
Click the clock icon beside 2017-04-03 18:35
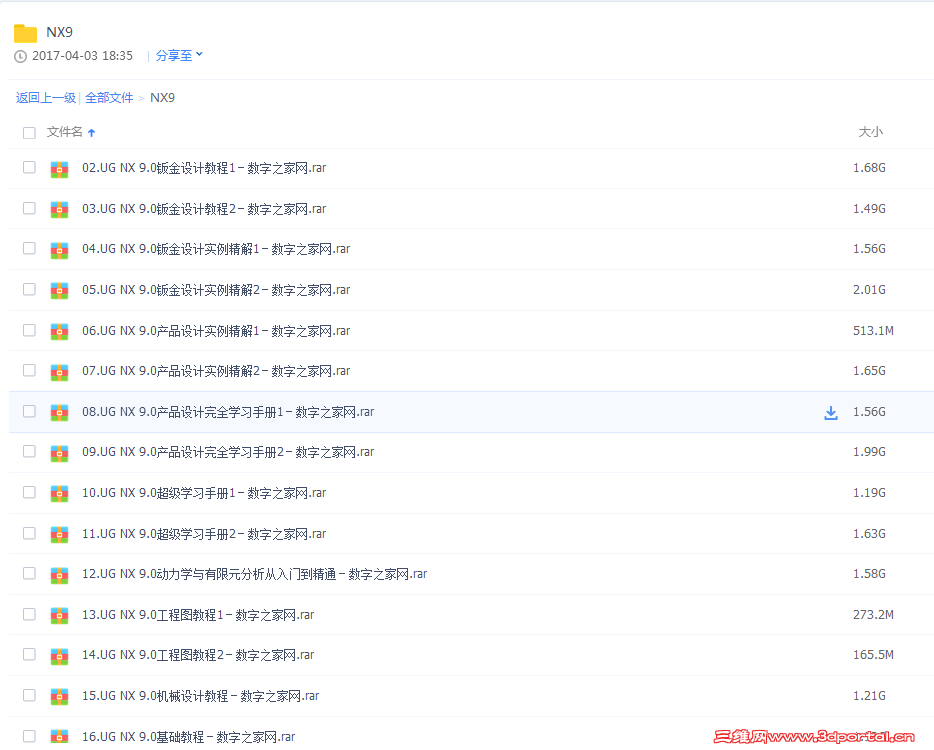20,57
